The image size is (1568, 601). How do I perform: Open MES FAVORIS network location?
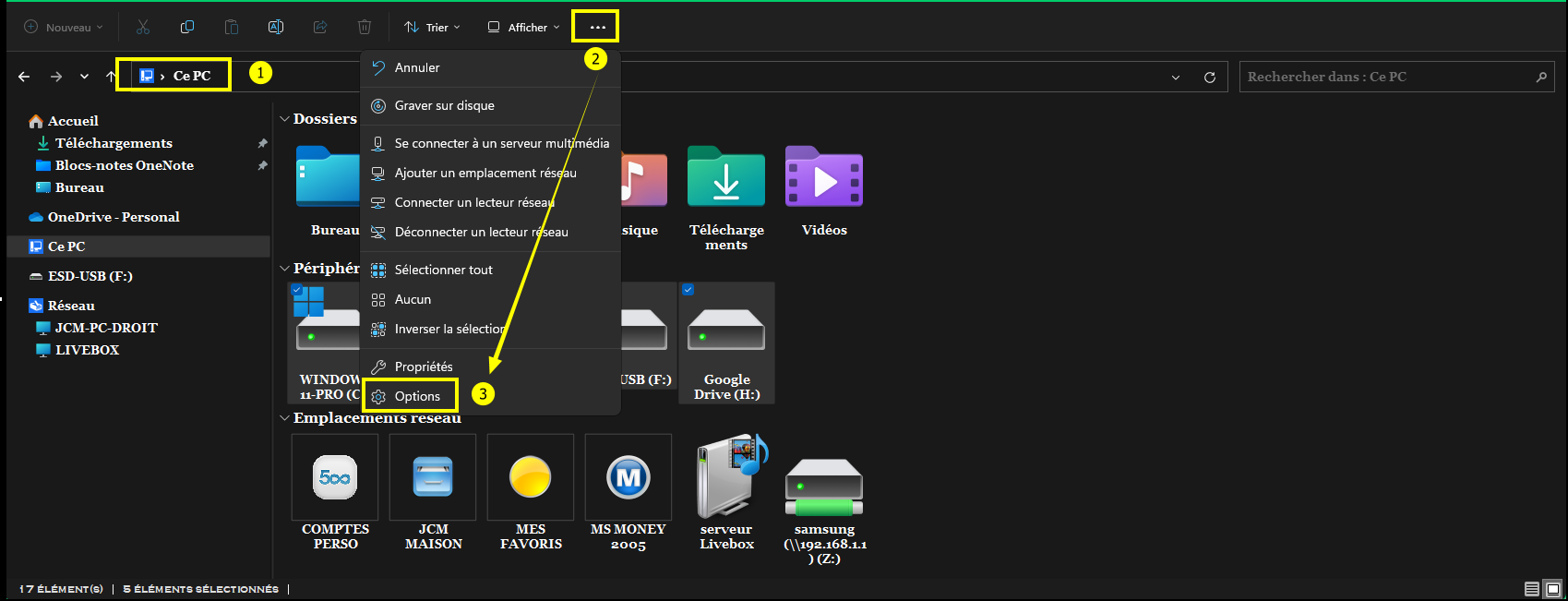(531, 493)
